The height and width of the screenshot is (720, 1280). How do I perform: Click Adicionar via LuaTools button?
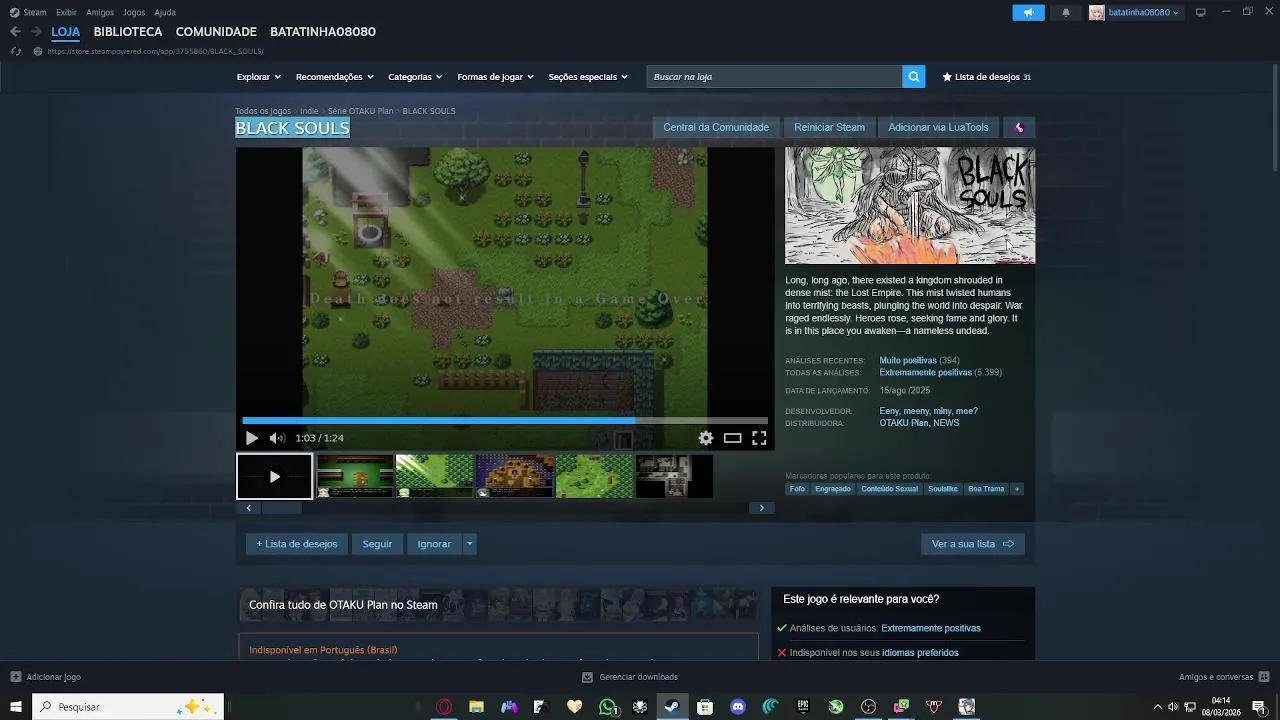[938, 127]
